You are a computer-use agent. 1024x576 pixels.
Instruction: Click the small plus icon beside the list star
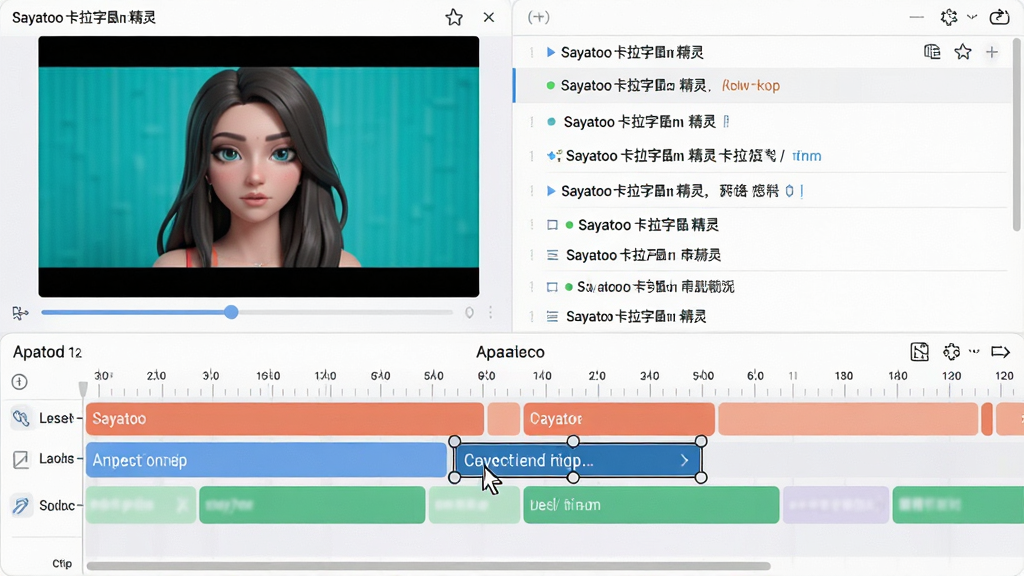tap(992, 52)
